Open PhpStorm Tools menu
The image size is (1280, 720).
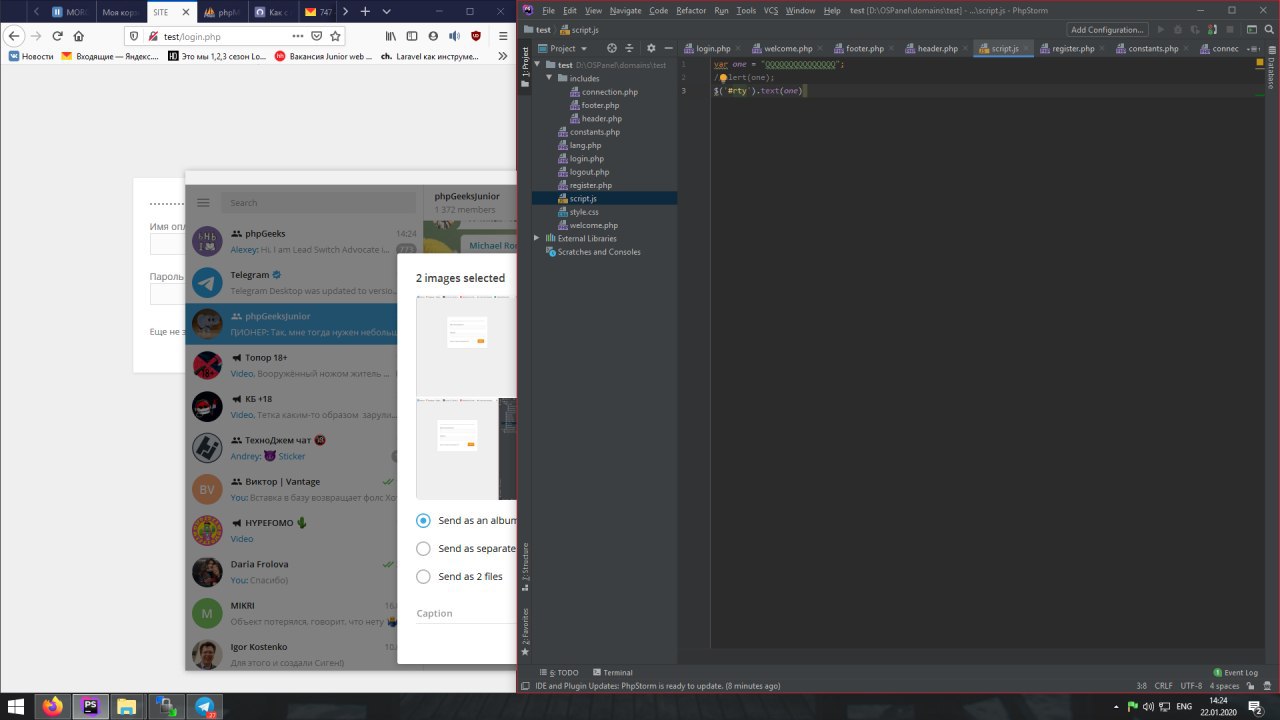click(x=746, y=10)
